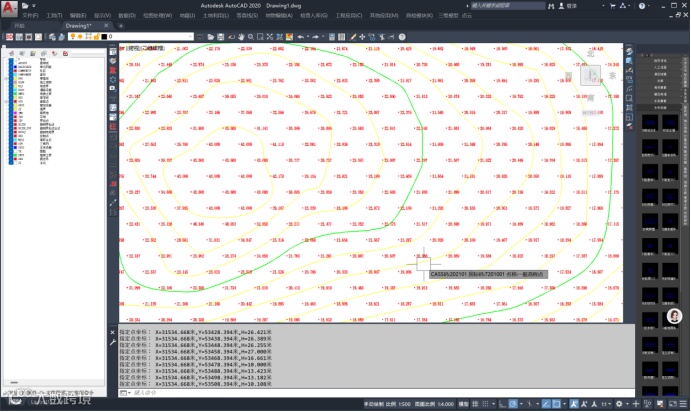The width and height of the screenshot is (691, 412).
Task: Toggle ortho mode in status bar
Action: pos(502,404)
